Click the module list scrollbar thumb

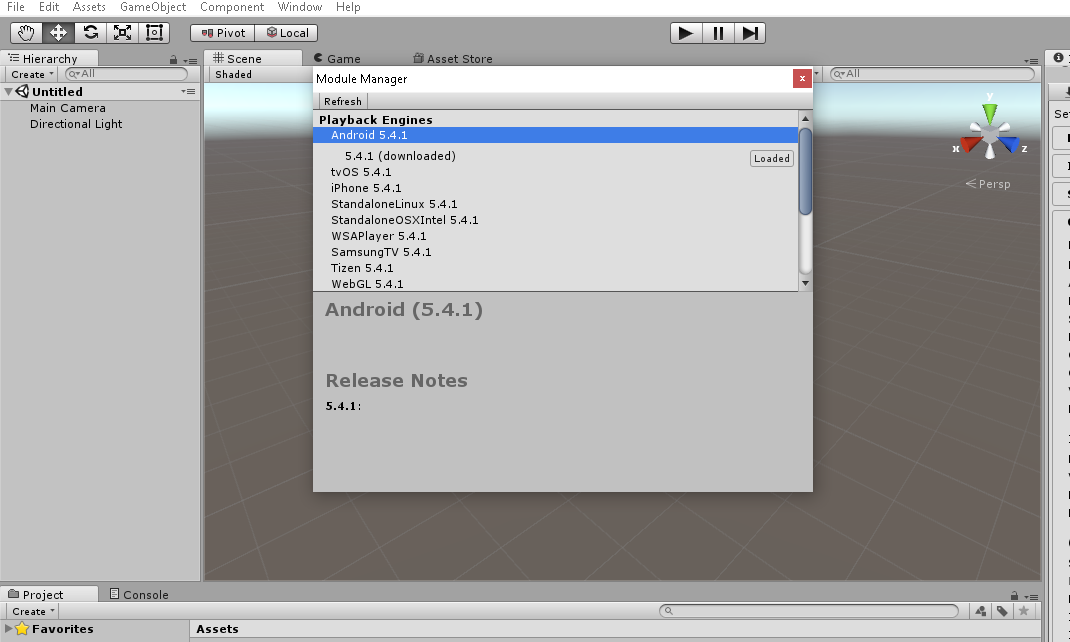(x=805, y=171)
